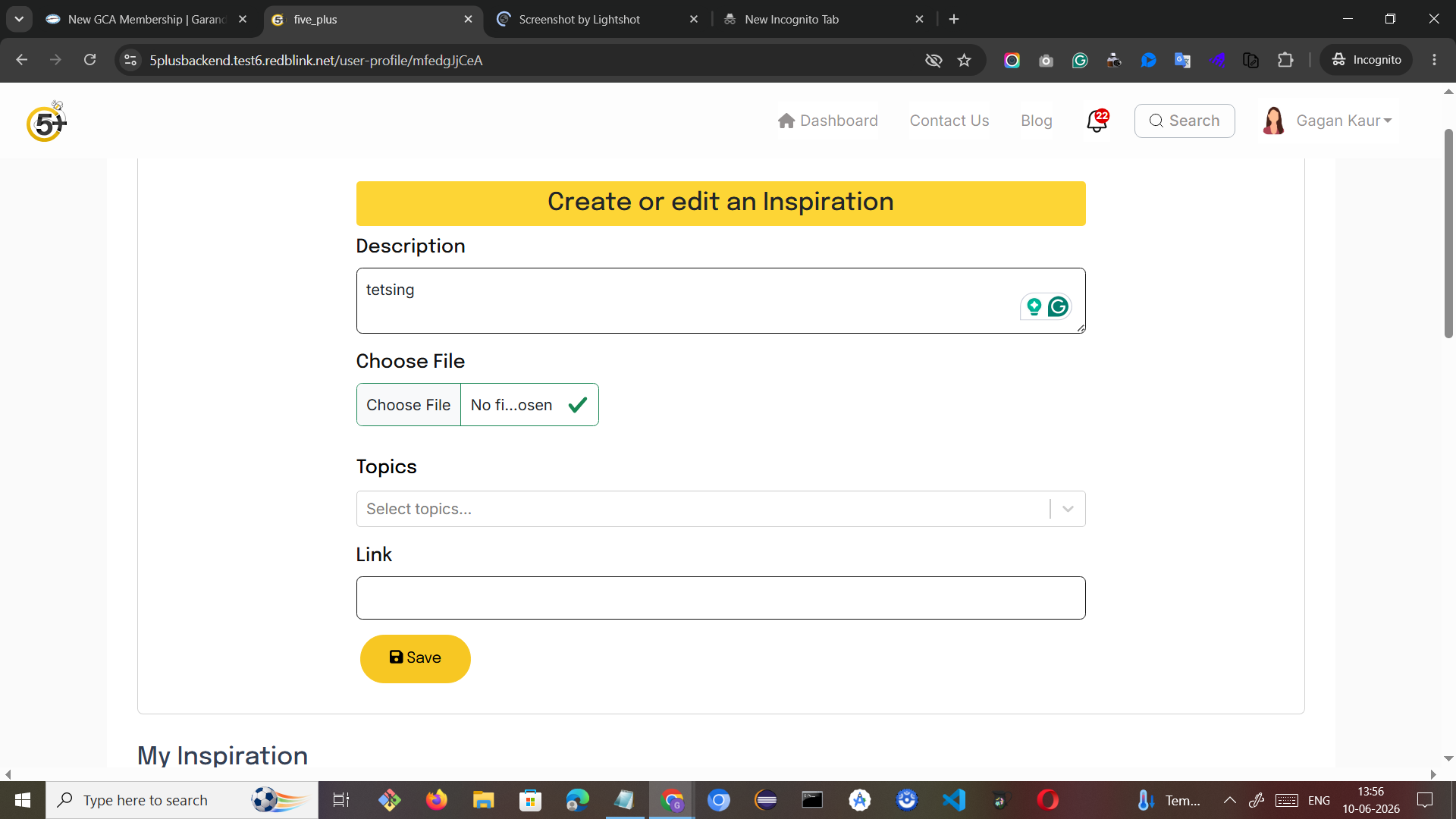The height and width of the screenshot is (819, 1456).
Task: Bookmark this page with the star icon
Action: click(x=964, y=60)
